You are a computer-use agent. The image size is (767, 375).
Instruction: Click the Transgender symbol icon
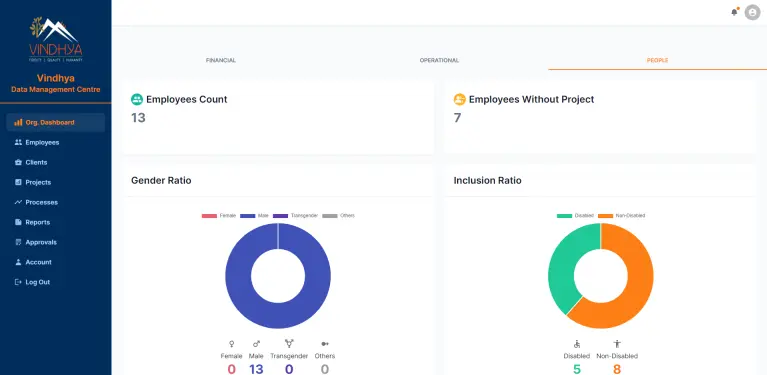(x=289, y=344)
